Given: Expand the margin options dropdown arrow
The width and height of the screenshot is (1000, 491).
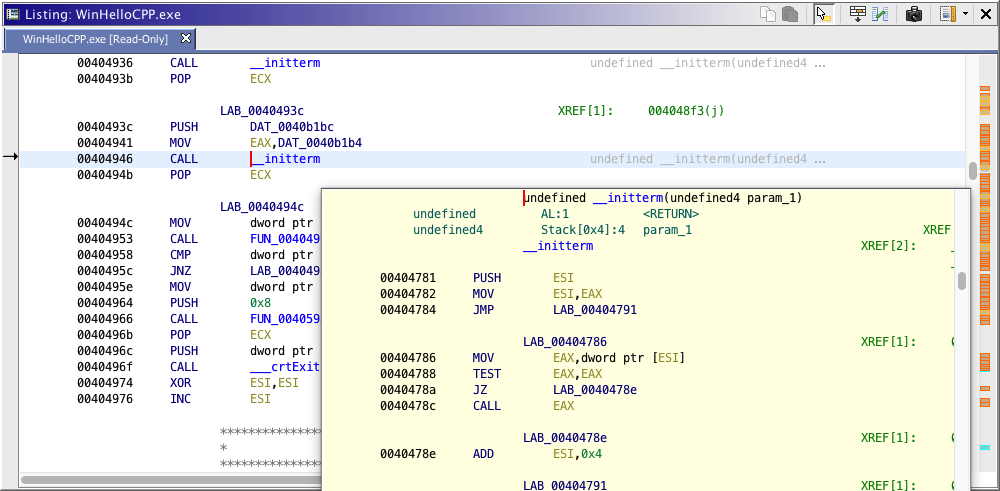Looking at the screenshot, I should tap(964, 14).
